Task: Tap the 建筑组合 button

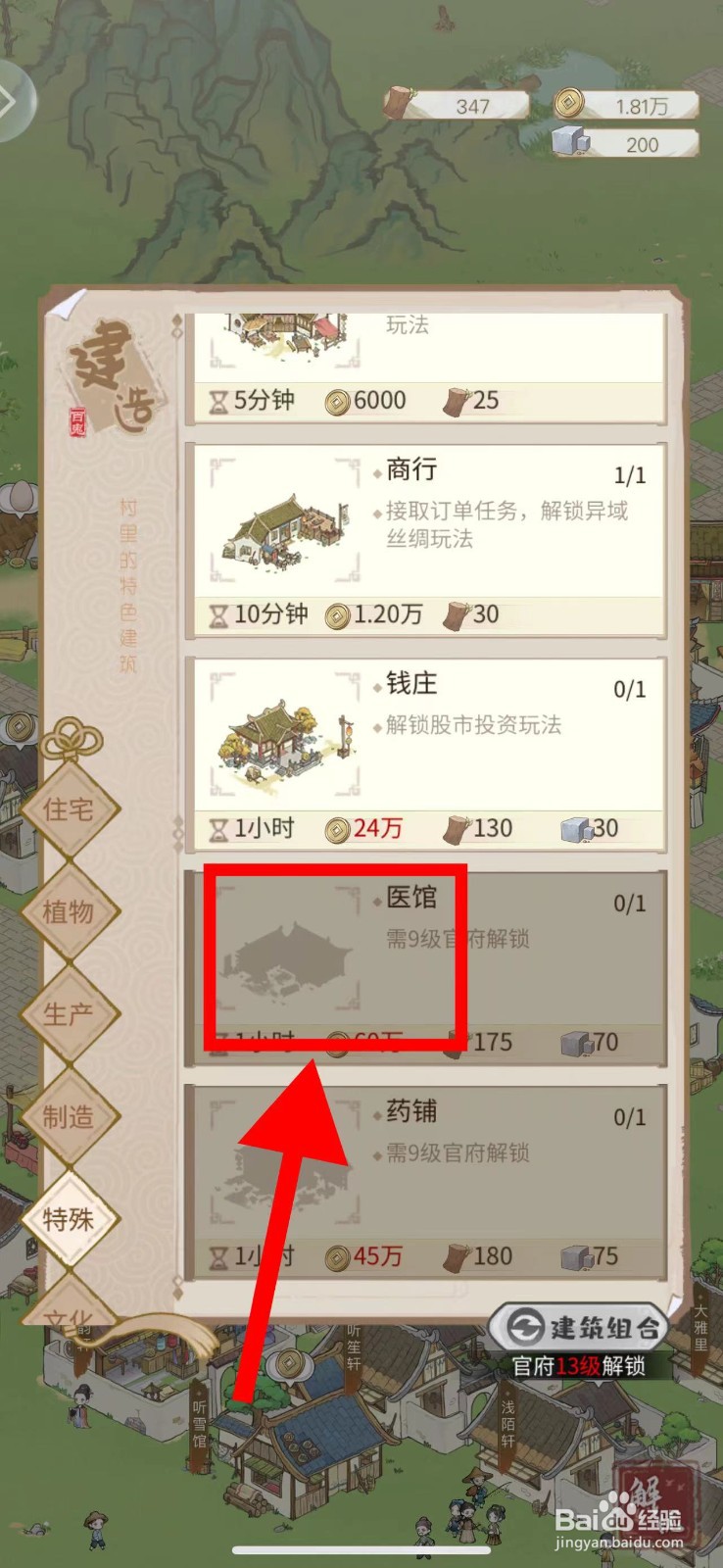Action: pyautogui.click(x=579, y=1328)
